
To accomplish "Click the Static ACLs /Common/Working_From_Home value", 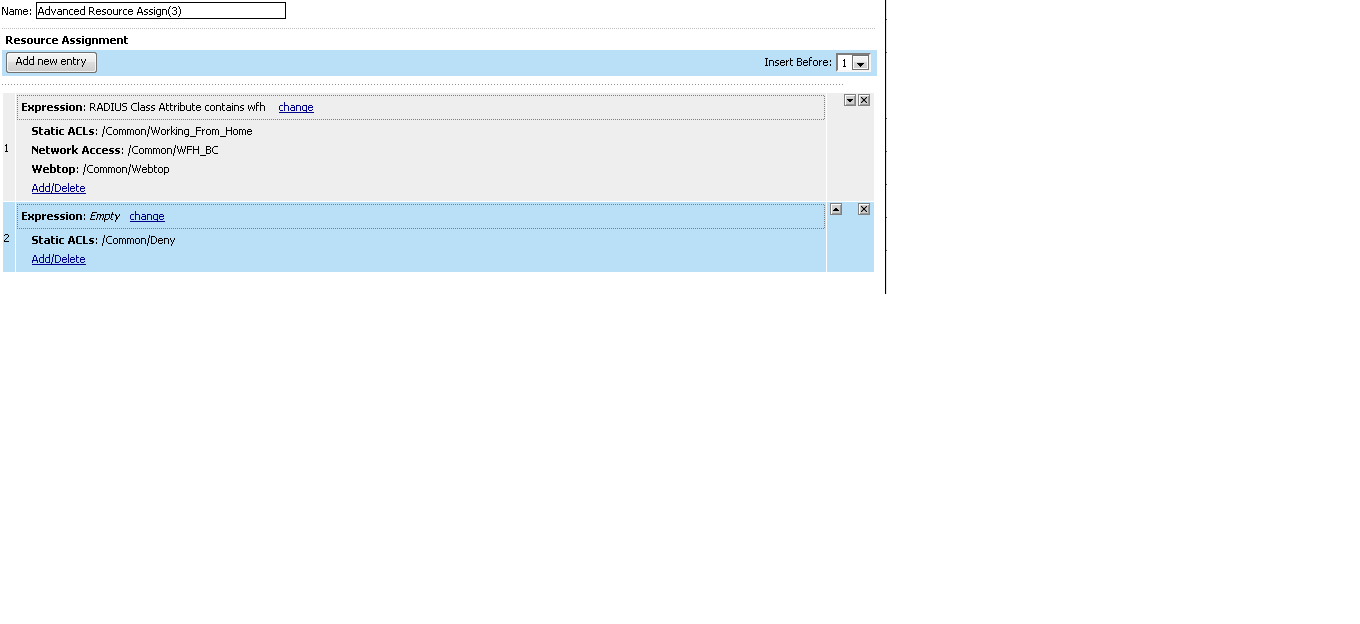I will coord(180,130).
